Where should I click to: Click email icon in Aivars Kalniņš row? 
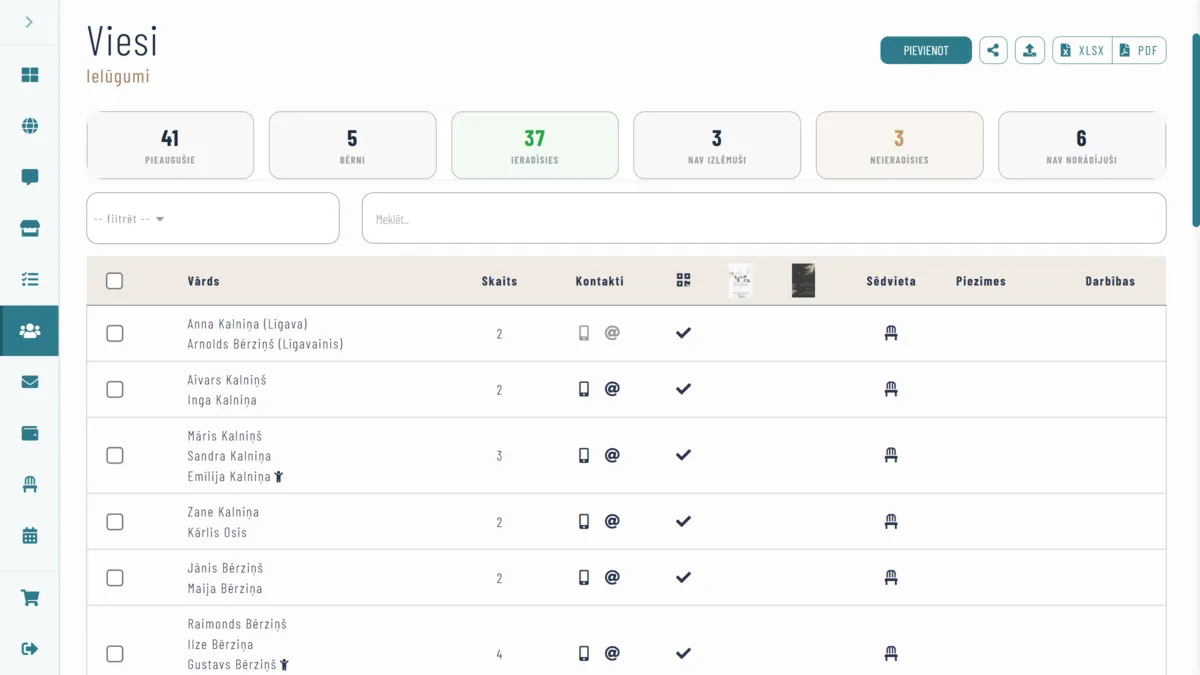[612, 389]
